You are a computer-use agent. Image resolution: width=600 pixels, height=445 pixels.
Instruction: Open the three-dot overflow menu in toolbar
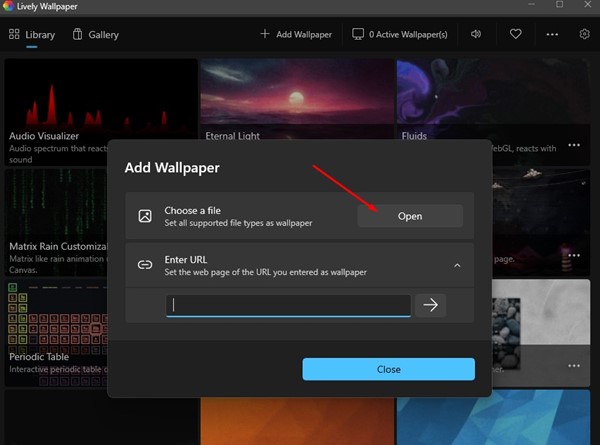[x=552, y=34]
